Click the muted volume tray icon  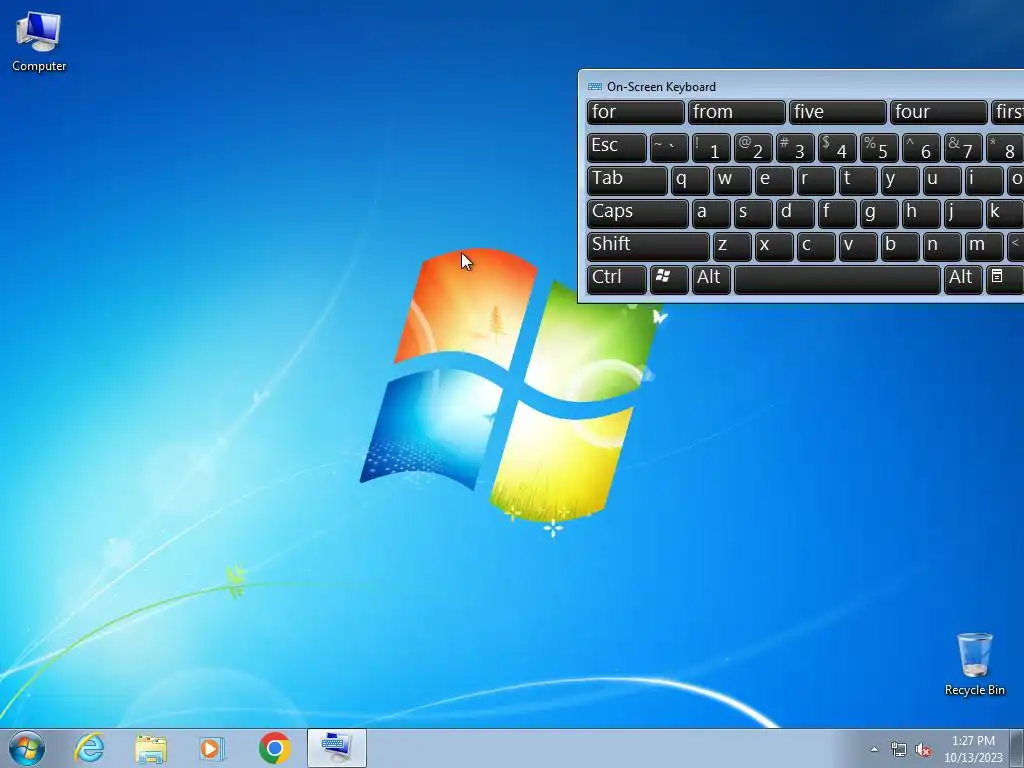pos(923,749)
